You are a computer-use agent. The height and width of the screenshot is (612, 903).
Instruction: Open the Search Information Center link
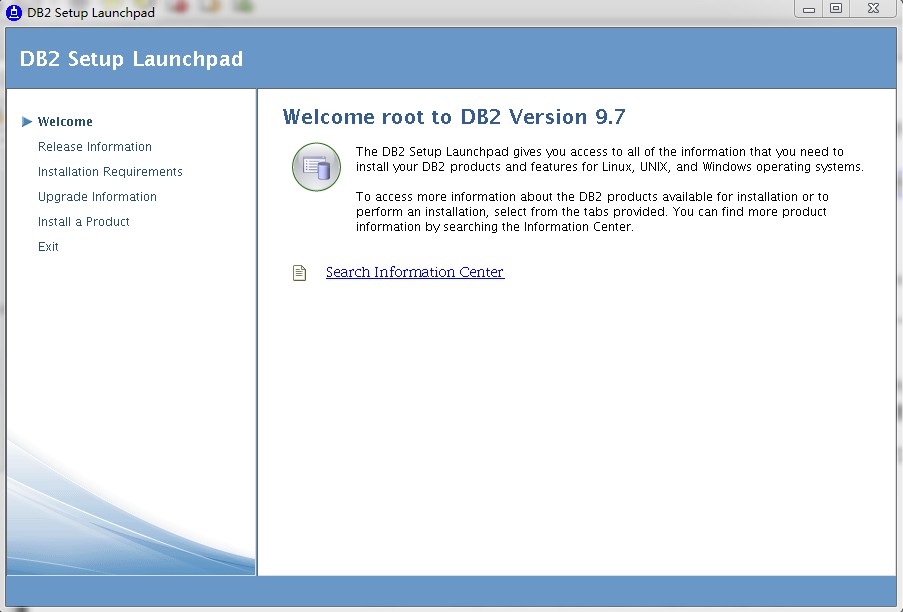415,272
